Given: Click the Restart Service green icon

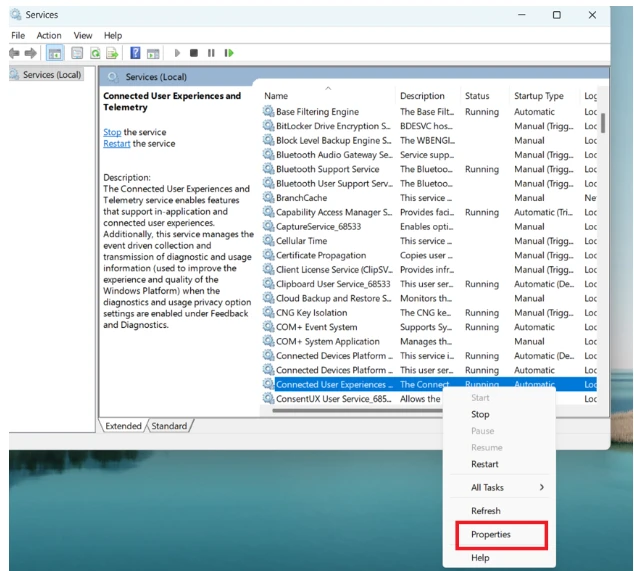Looking at the screenshot, I should 229,53.
